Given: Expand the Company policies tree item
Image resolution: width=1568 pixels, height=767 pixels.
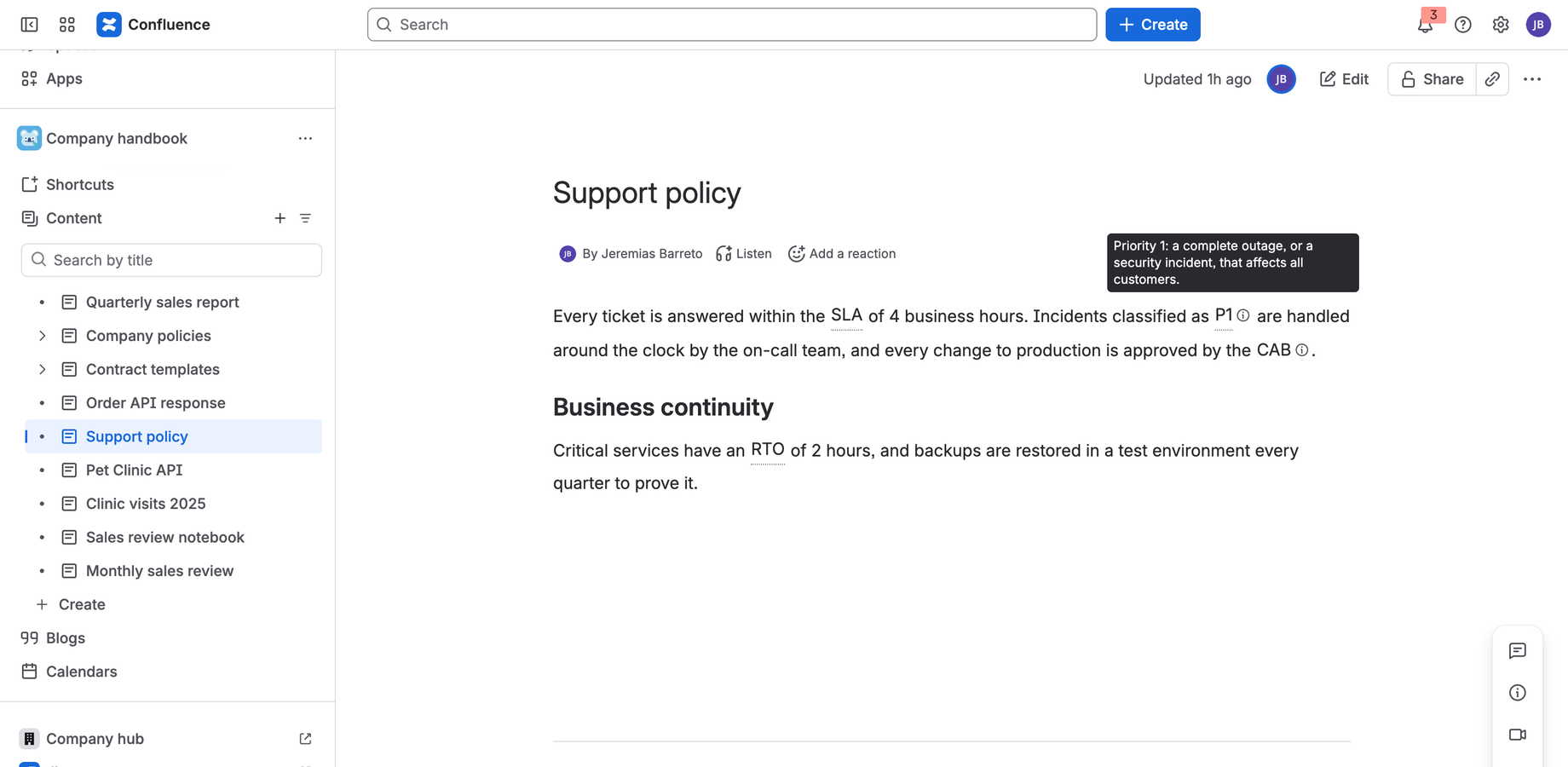Looking at the screenshot, I should (x=42, y=336).
